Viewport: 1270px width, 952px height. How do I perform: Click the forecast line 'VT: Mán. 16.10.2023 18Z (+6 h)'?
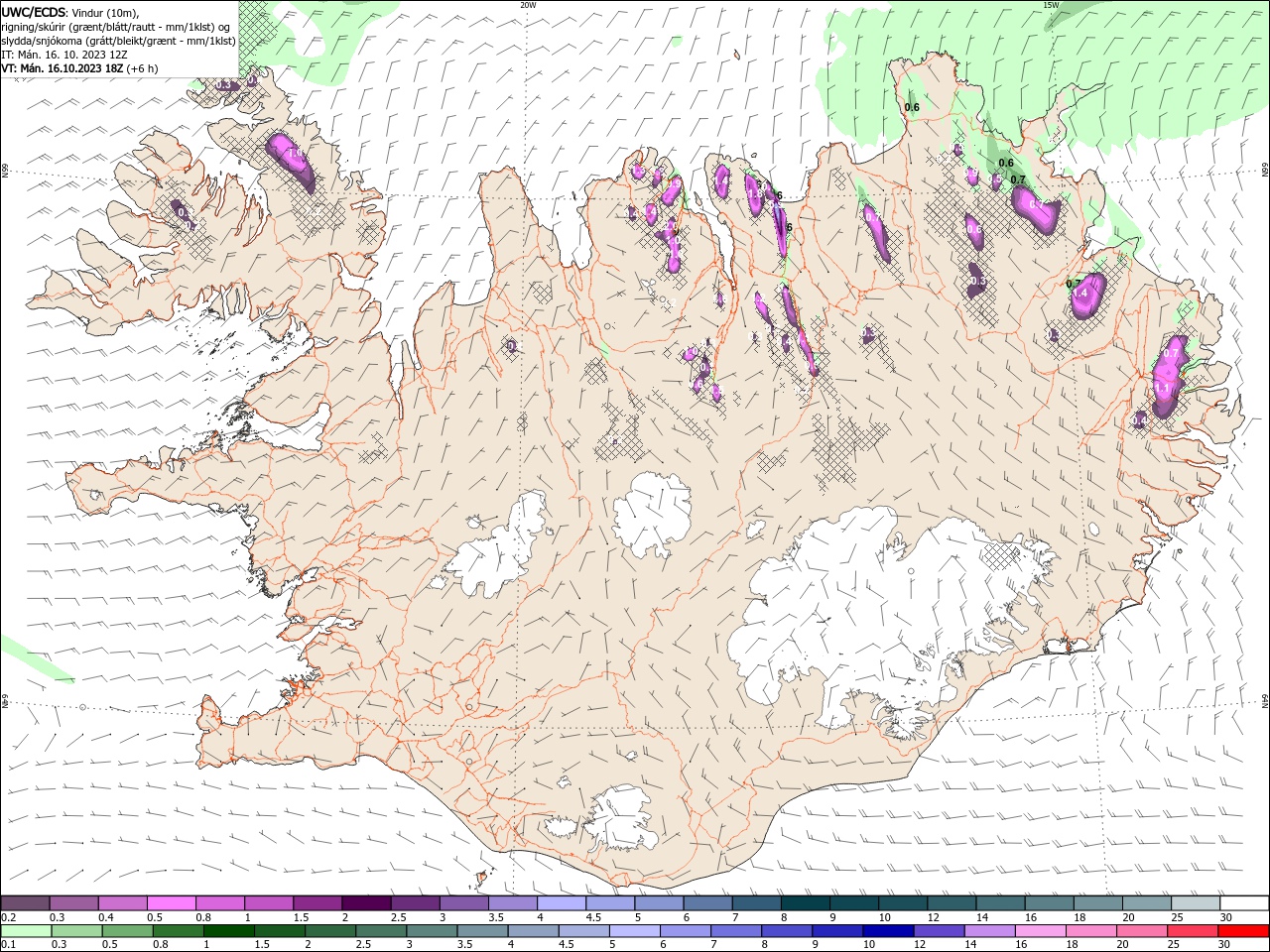point(79,68)
